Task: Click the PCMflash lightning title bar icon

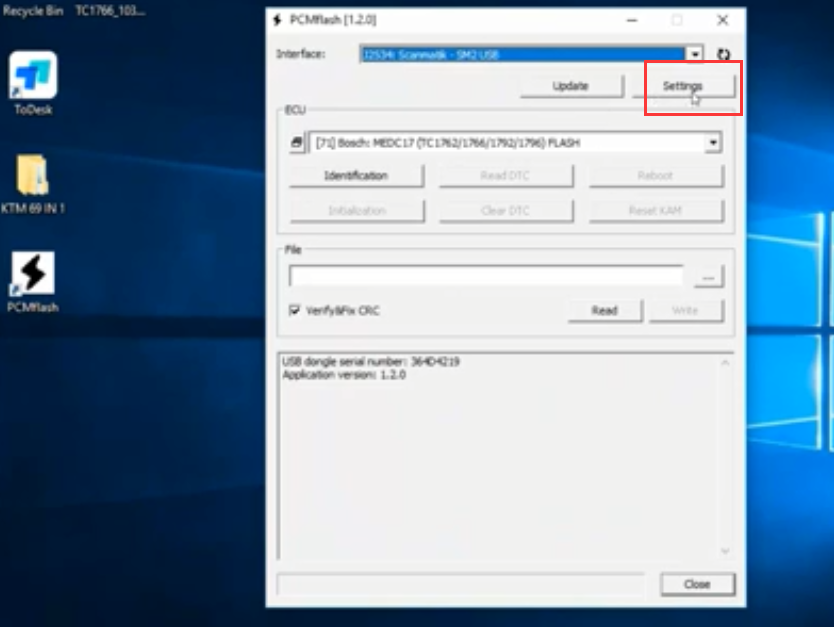Action: (x=277, y=20)
